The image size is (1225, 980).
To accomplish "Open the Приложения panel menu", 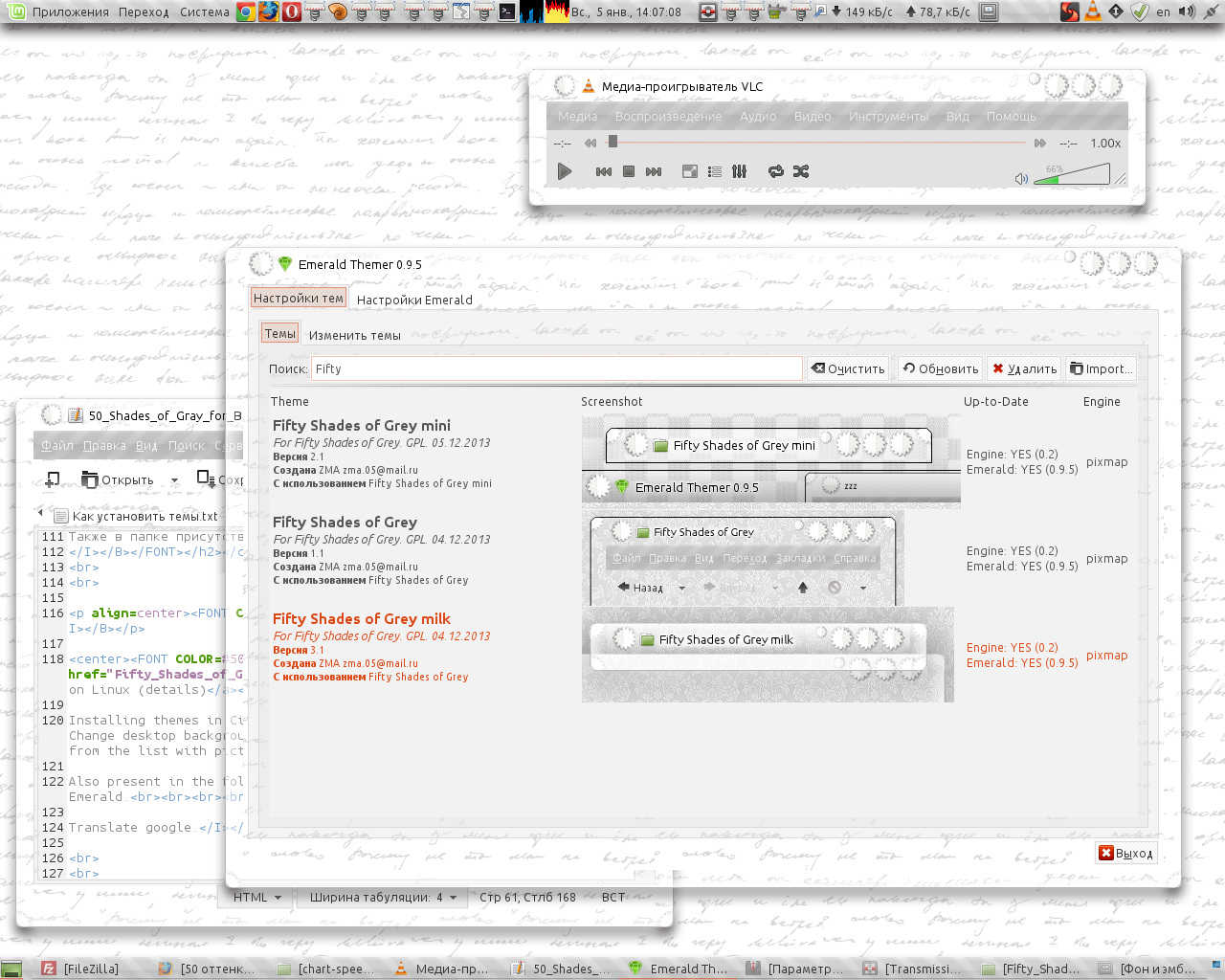I will click(71, 12).
